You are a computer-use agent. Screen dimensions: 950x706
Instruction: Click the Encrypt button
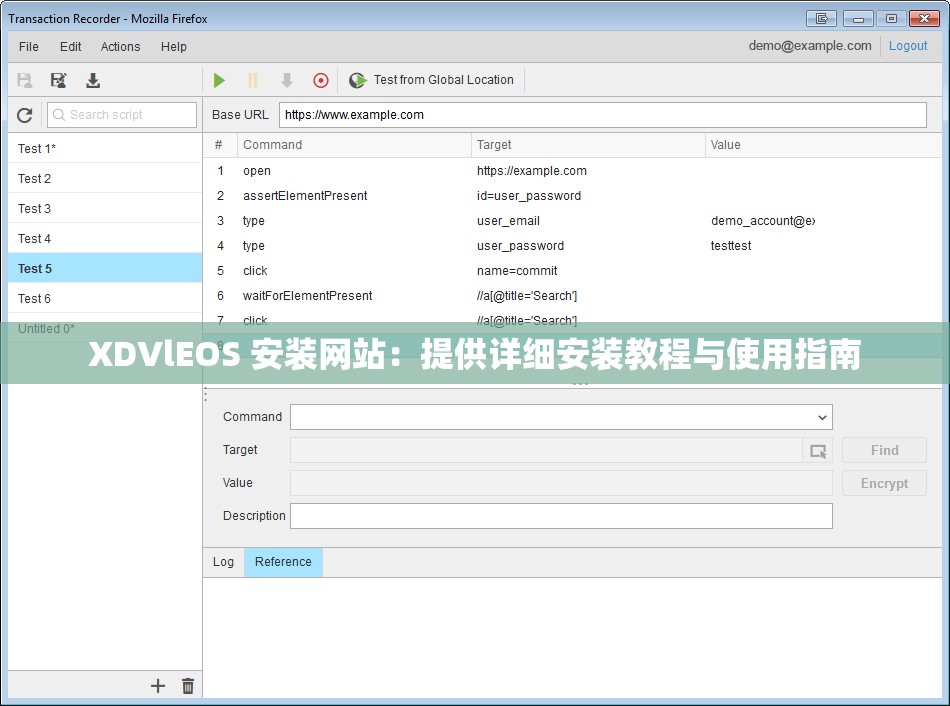[x=883, y=483]
